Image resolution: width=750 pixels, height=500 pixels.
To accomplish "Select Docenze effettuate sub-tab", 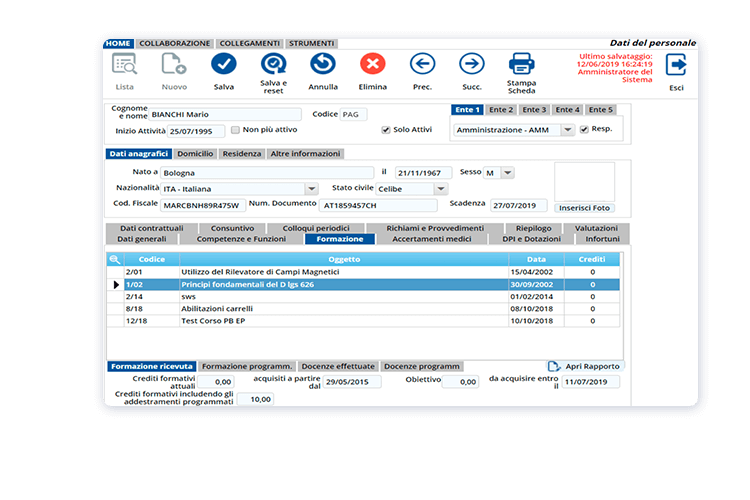I will coord(338,367).
